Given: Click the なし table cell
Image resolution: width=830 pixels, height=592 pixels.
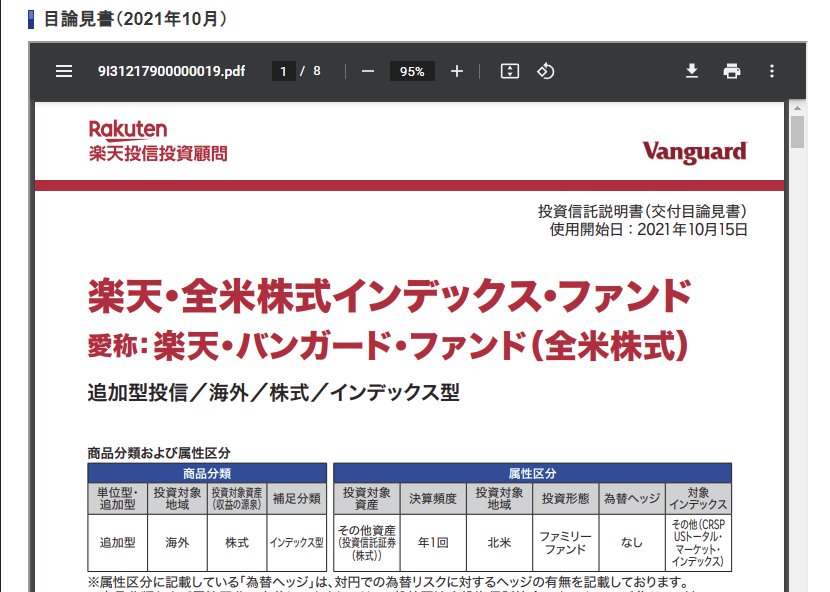Looking at the screenshot, I should (x=631, y=543).
